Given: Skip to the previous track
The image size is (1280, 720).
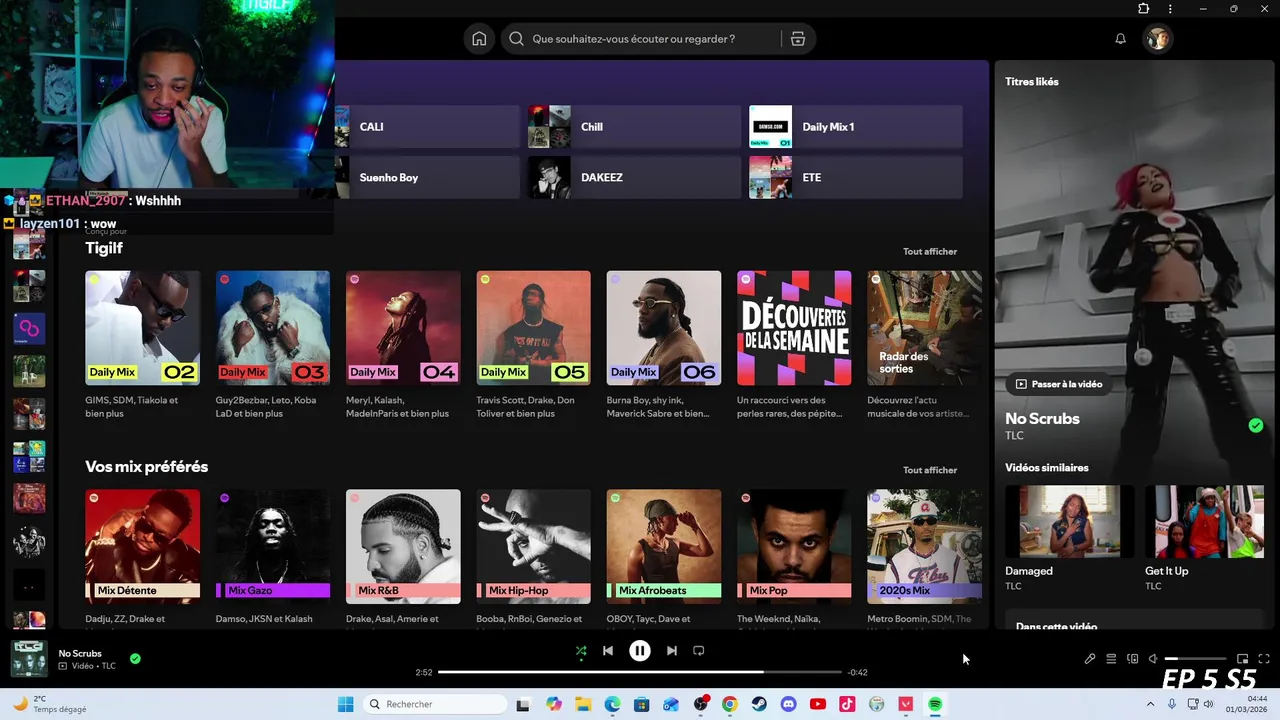Looking at the screenshot, I should pos(608,651).
